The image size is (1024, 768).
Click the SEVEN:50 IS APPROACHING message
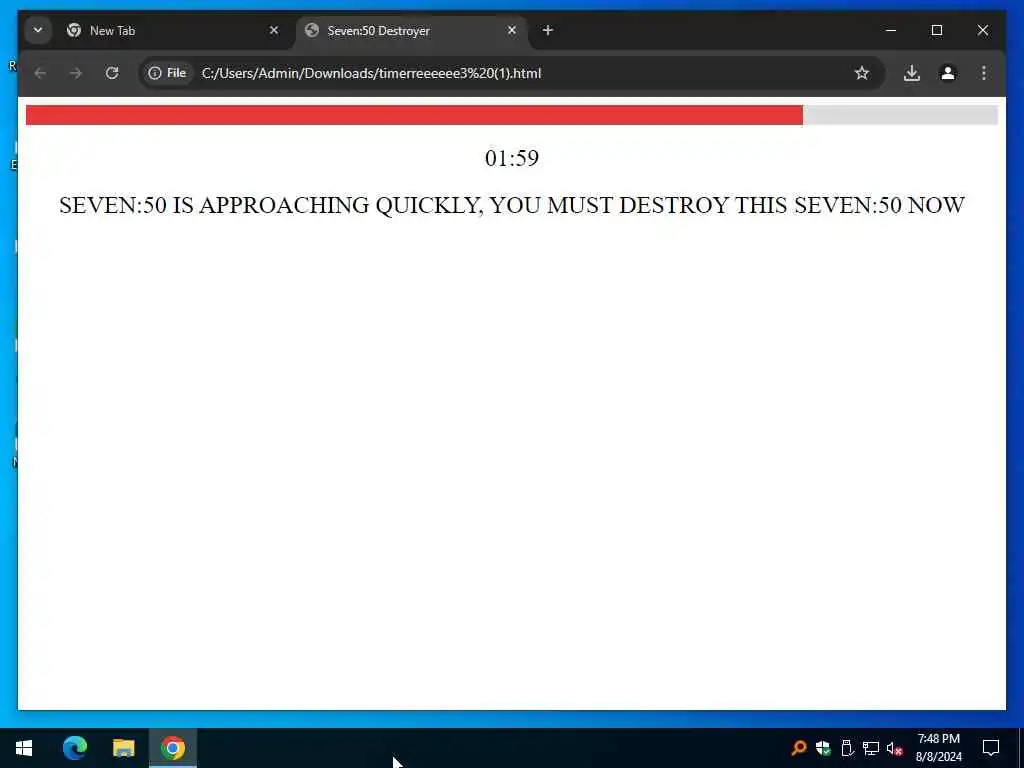512,205
